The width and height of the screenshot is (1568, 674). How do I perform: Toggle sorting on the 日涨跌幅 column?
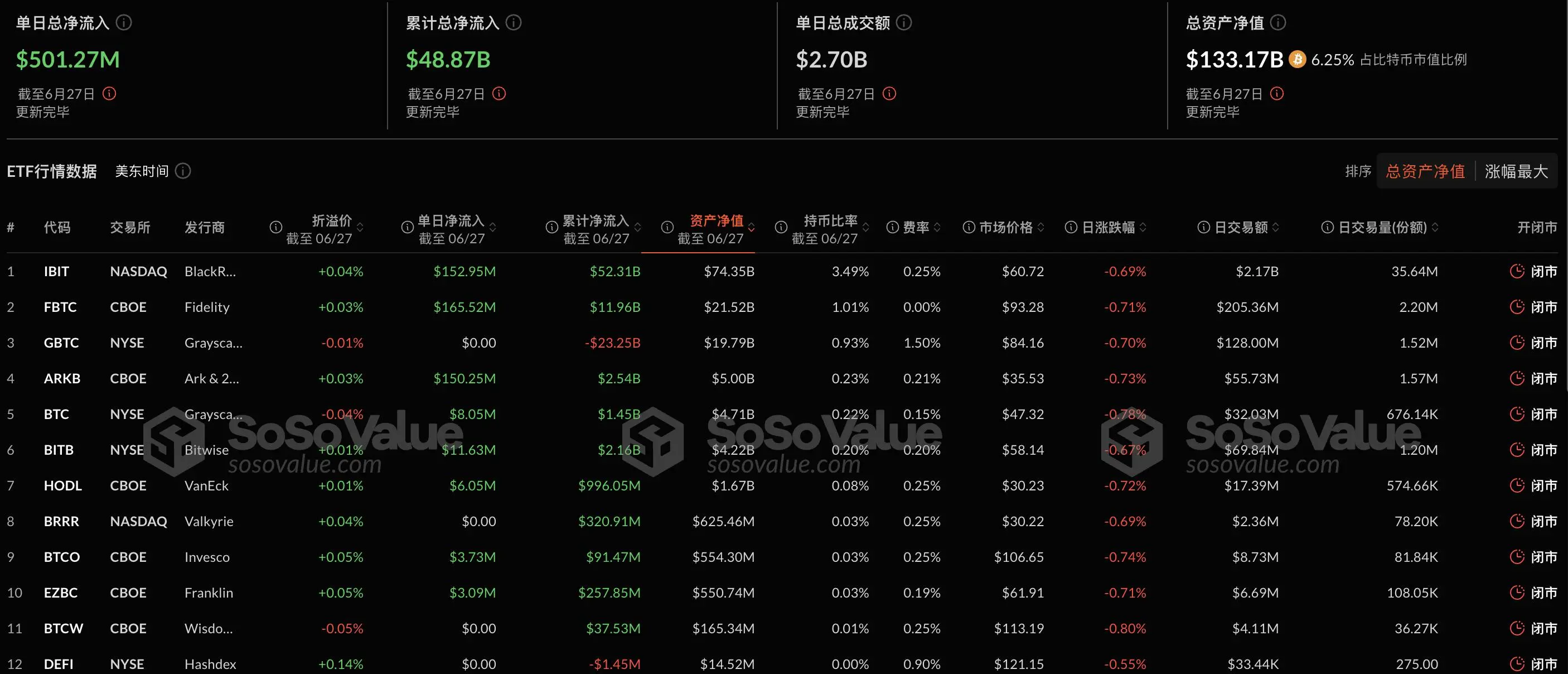click(1144, 227)
